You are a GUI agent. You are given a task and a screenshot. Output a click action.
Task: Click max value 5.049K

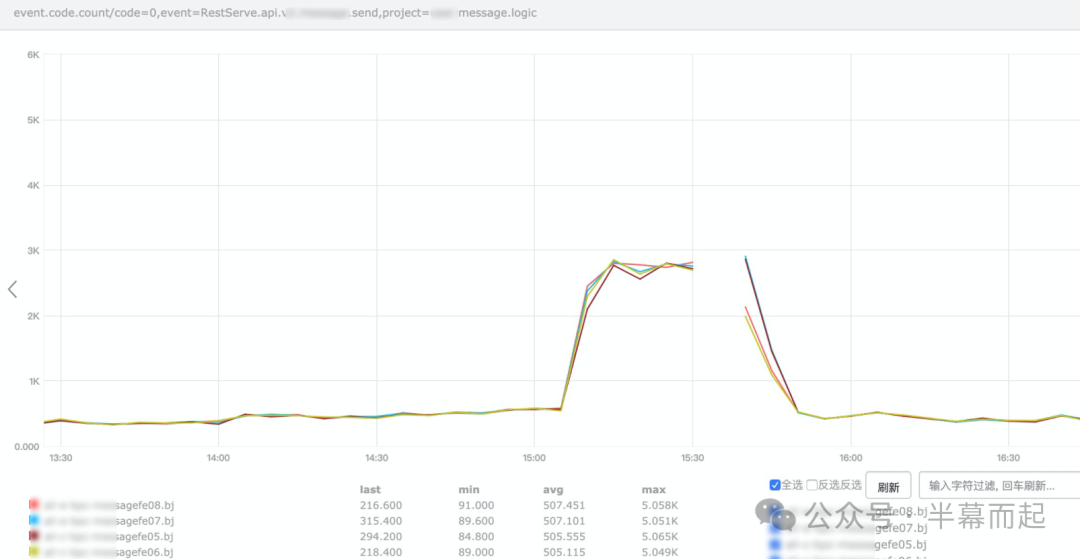click(x=660, y=552)
